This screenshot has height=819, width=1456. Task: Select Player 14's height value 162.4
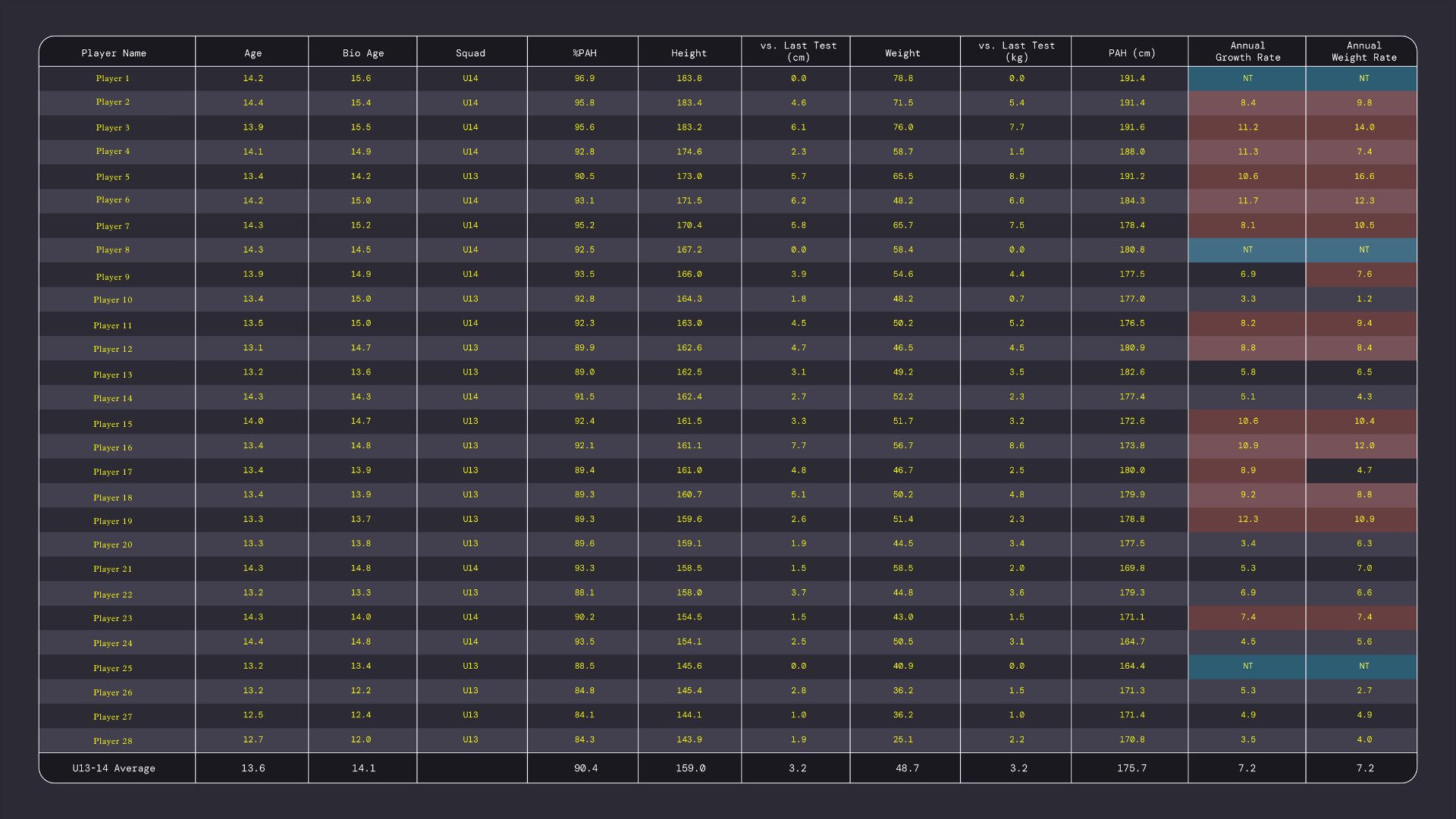click(x=689, y=397)
